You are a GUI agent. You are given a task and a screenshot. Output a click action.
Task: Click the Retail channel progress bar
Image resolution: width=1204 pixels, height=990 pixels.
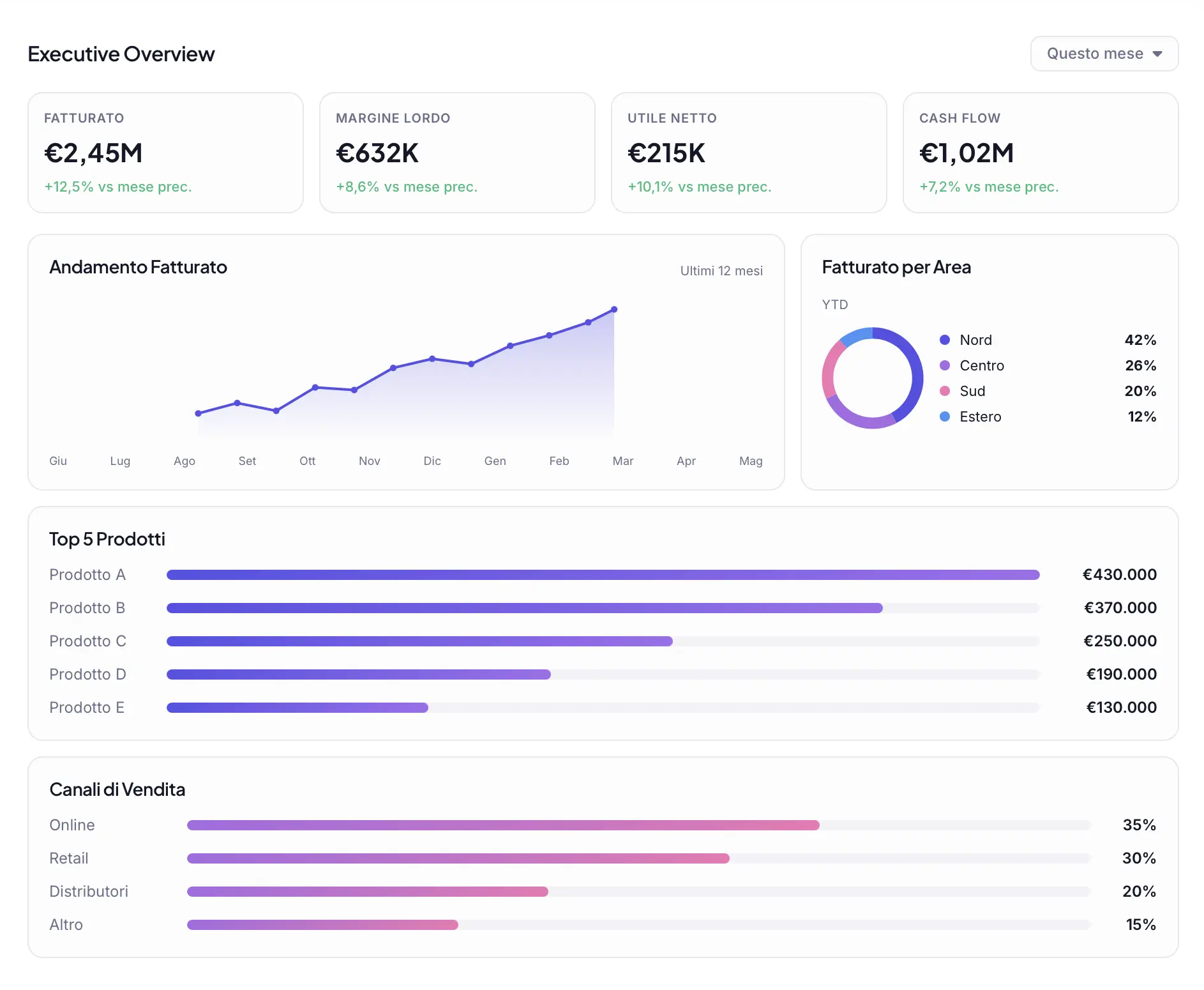coord(639,858)
